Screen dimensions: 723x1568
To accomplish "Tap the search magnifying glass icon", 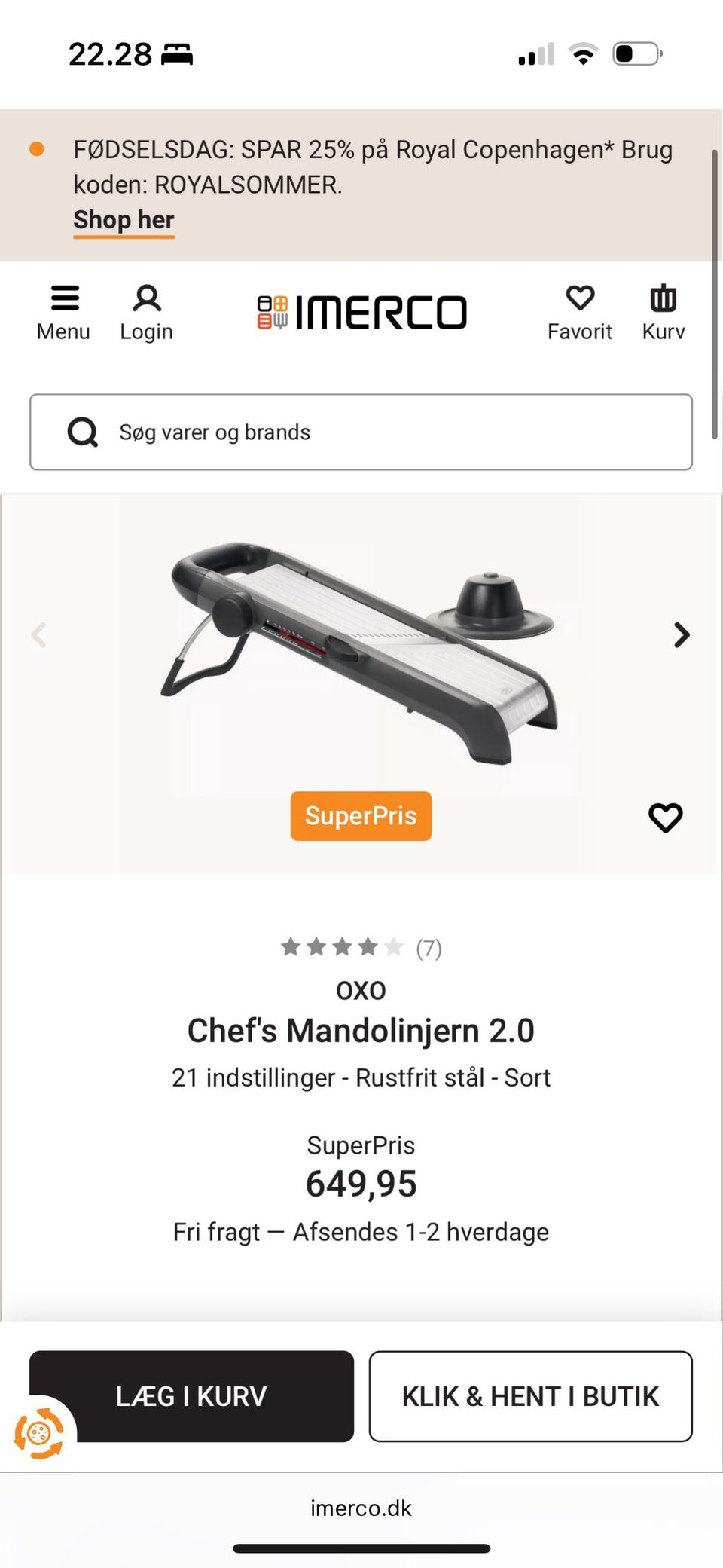I will (83, 432).
